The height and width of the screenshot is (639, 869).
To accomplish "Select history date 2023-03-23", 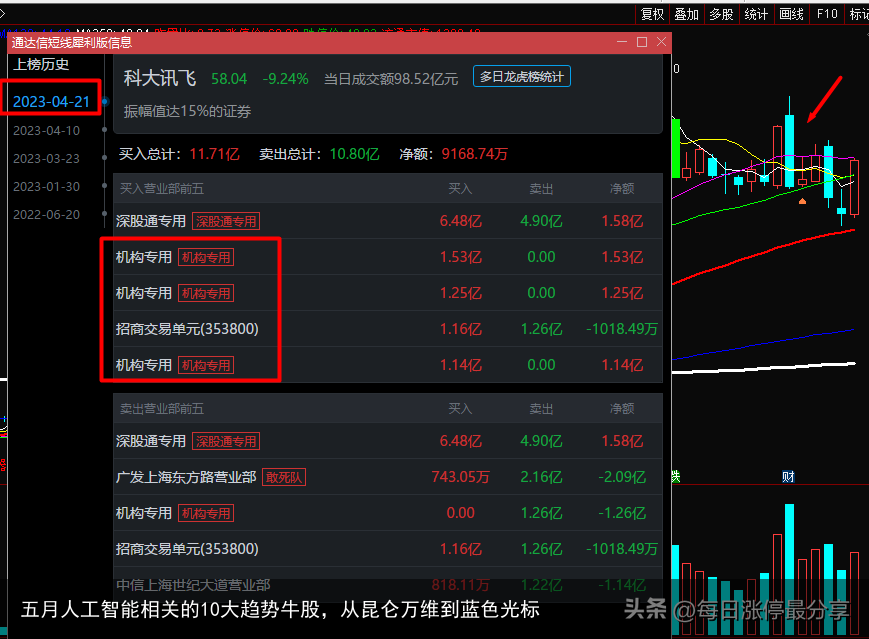I will click(x=47, y=159).
